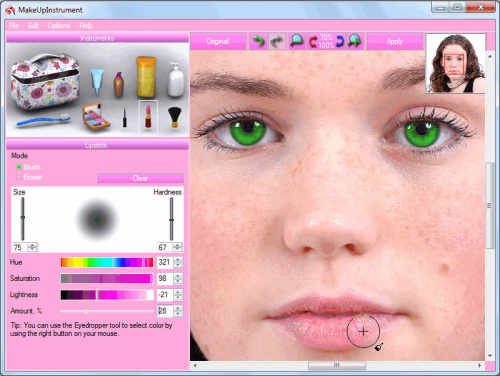Open the Edit menu
Image resolution: width=500 pixels, height=376 pixels.
[x=33, y=26]
